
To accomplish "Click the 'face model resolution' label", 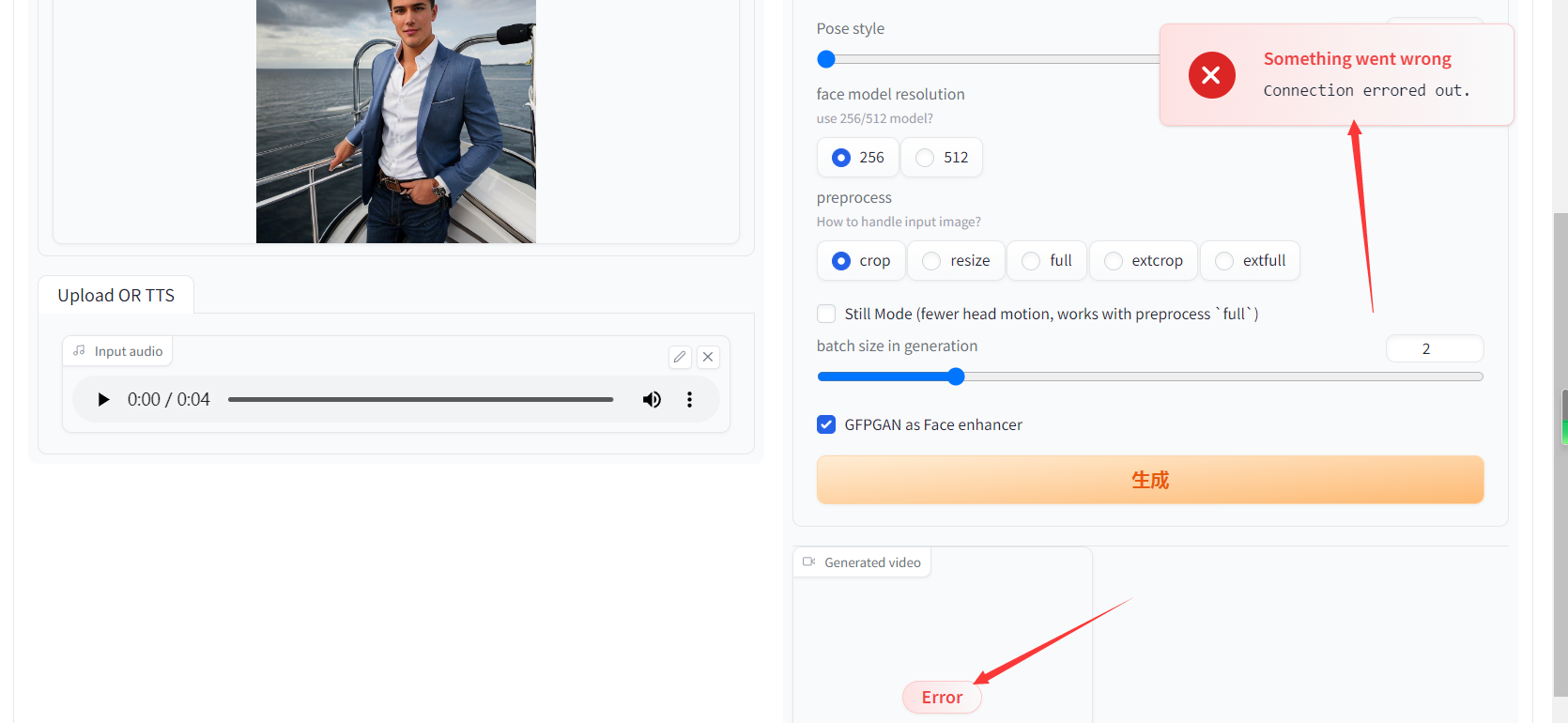I will point(891,94).
